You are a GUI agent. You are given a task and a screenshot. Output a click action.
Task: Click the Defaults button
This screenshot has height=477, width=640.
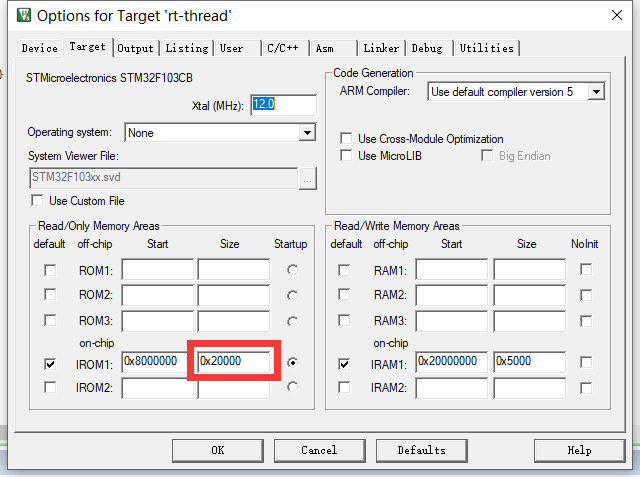421,450
